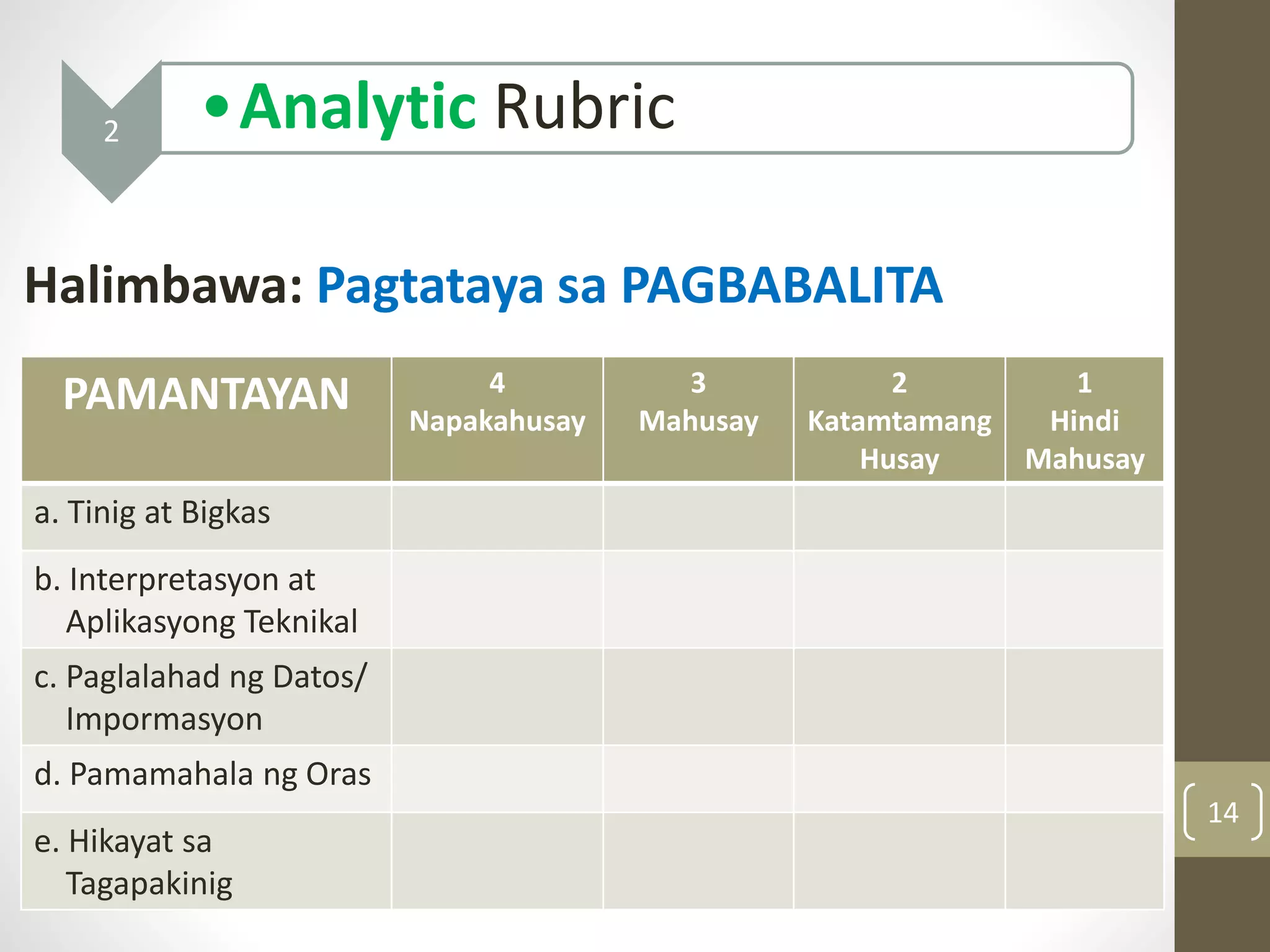Select the Analytic Rubric title box
This screenshot has height=952, width=1270.
pyautogui.click(x=647, y=108)
